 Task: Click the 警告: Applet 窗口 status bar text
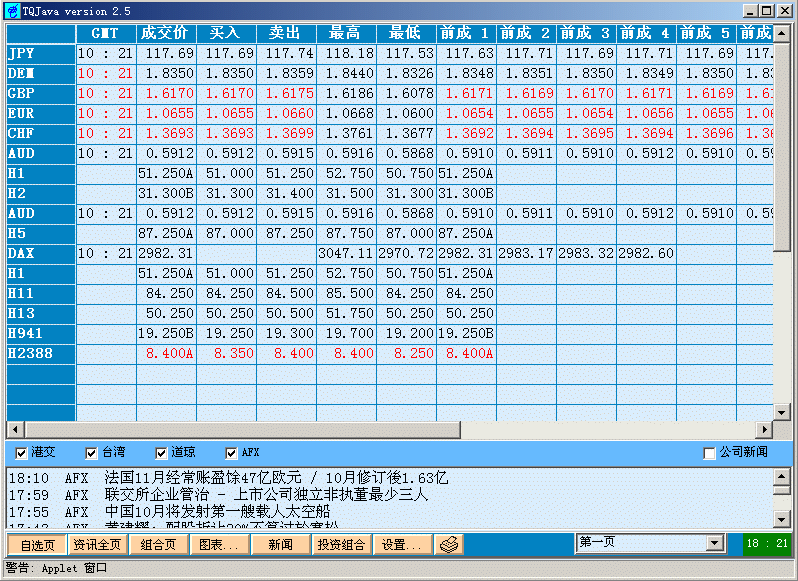[56, 568]
